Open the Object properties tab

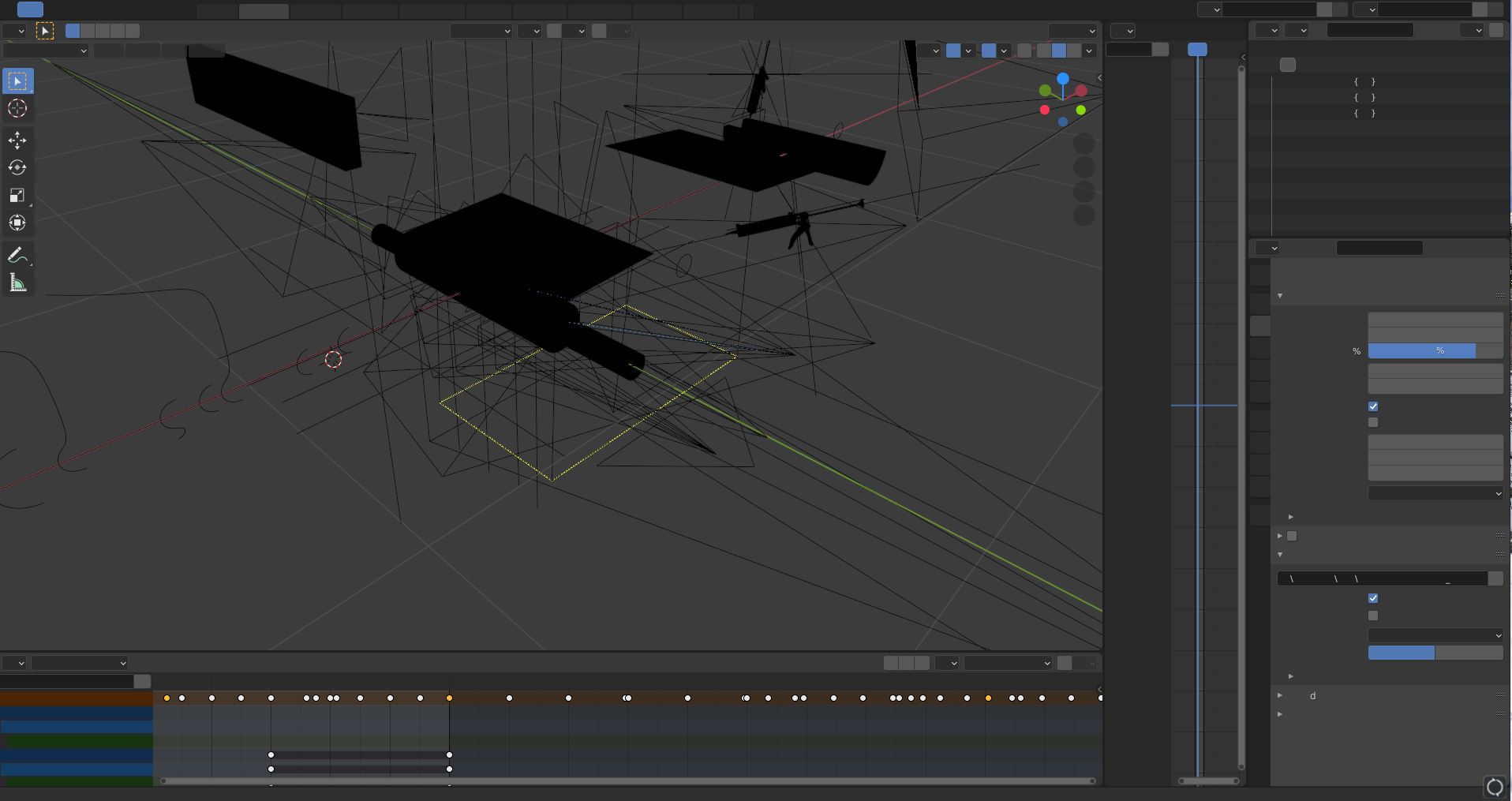click(x=1260, y=421)
